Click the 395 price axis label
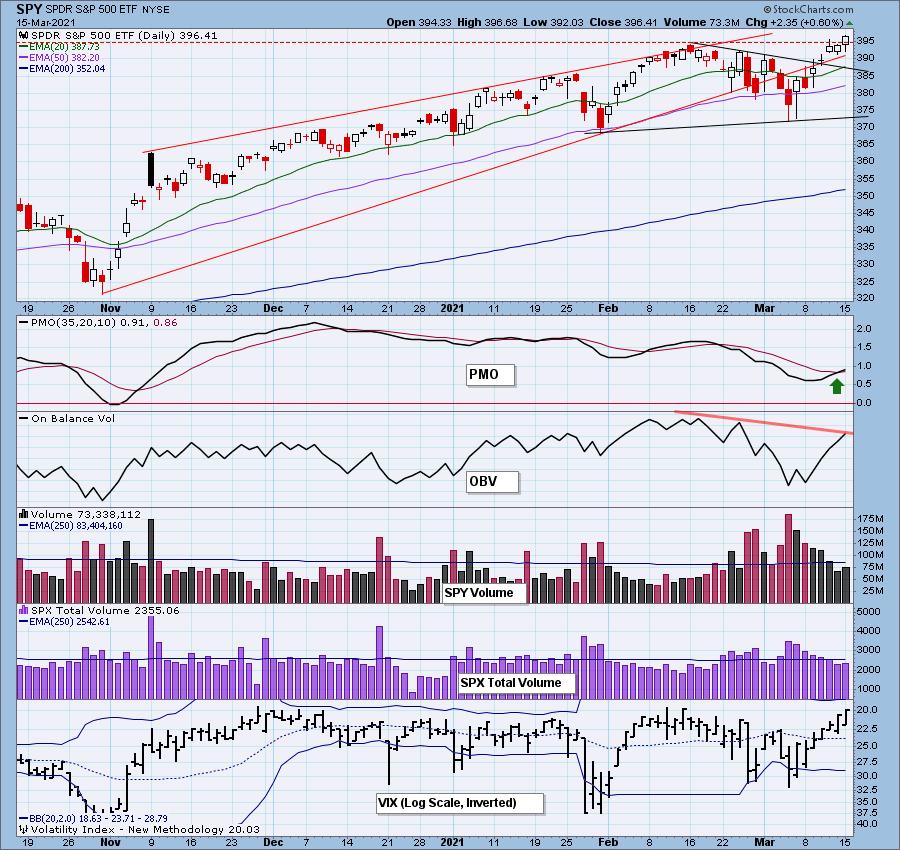 click(866, 41)
